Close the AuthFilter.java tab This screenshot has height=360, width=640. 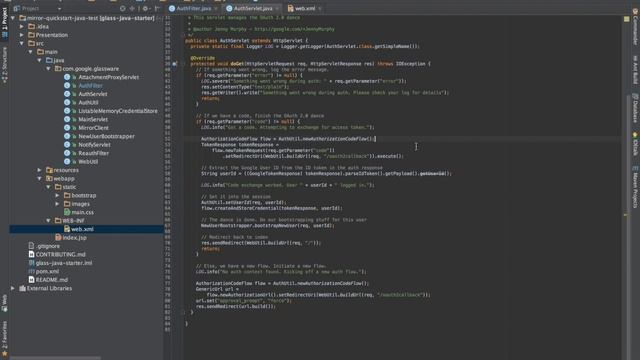[x=216, y=8]
